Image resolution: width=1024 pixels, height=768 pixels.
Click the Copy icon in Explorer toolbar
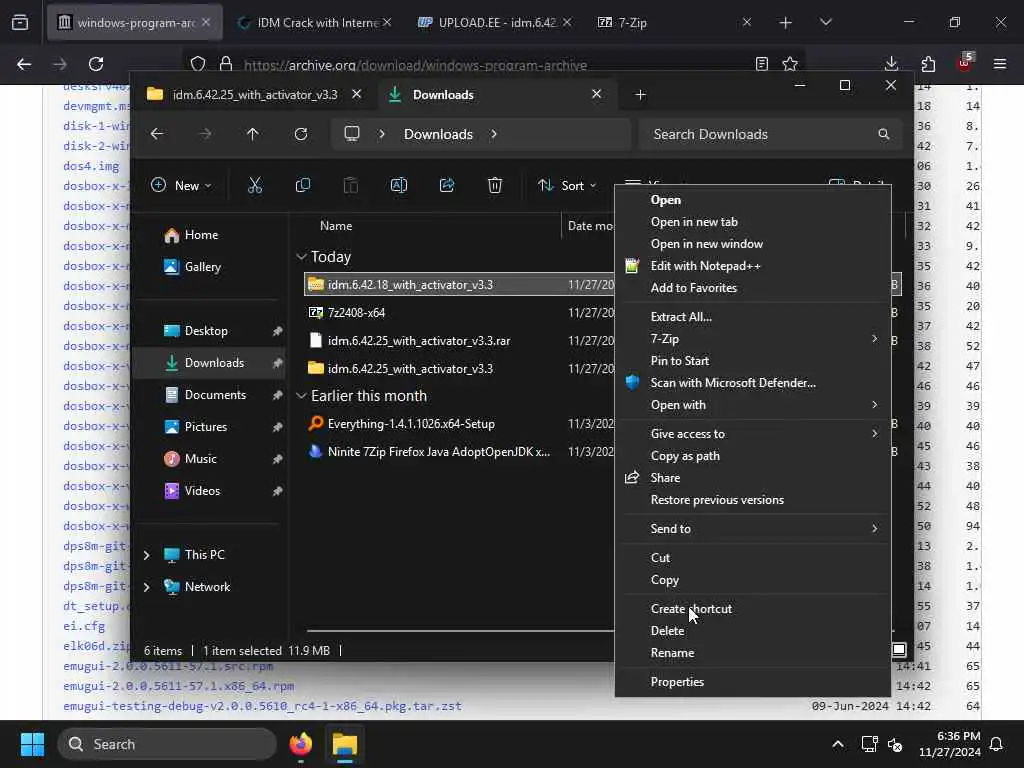click(x=302, y=185)
